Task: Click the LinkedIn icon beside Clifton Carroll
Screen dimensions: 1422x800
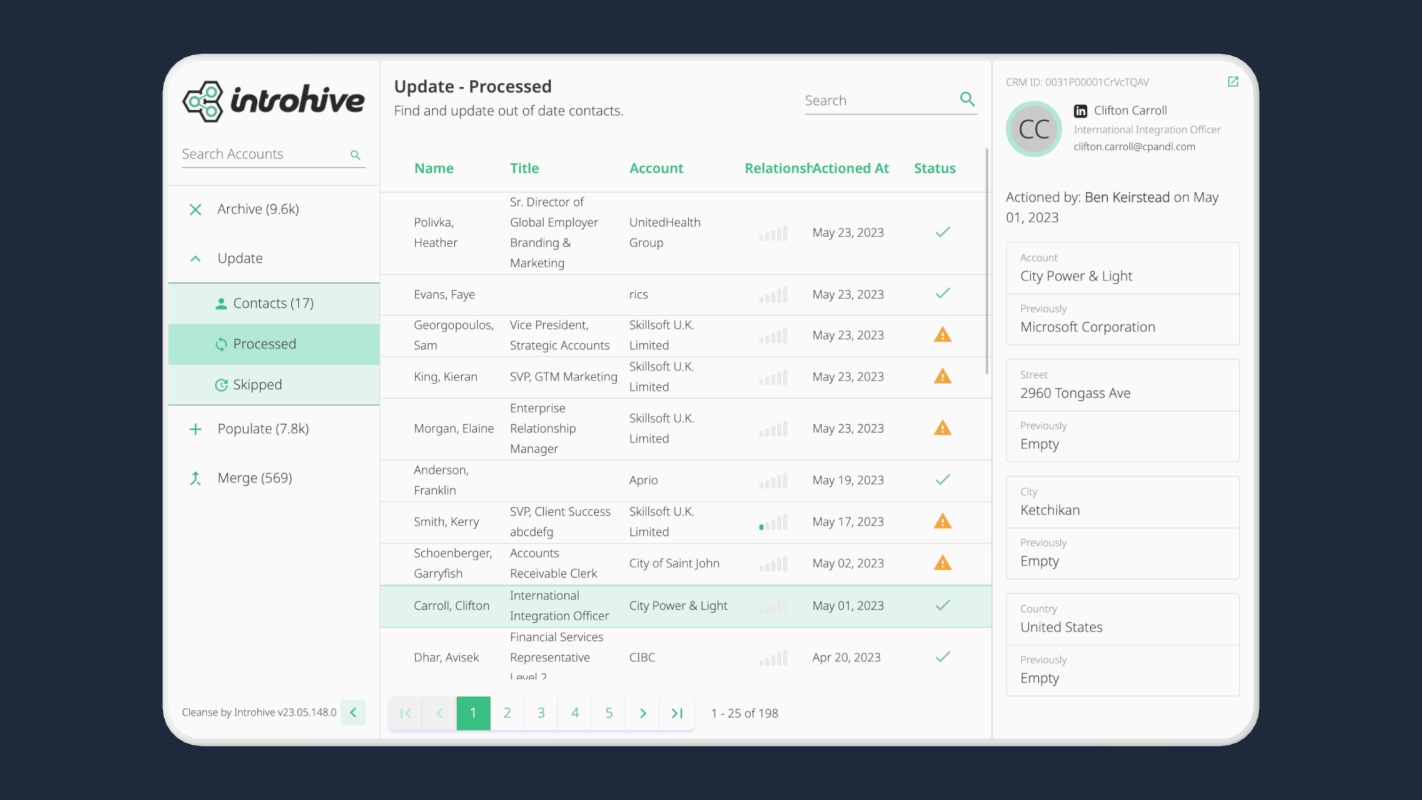Action: [1080, 111]
